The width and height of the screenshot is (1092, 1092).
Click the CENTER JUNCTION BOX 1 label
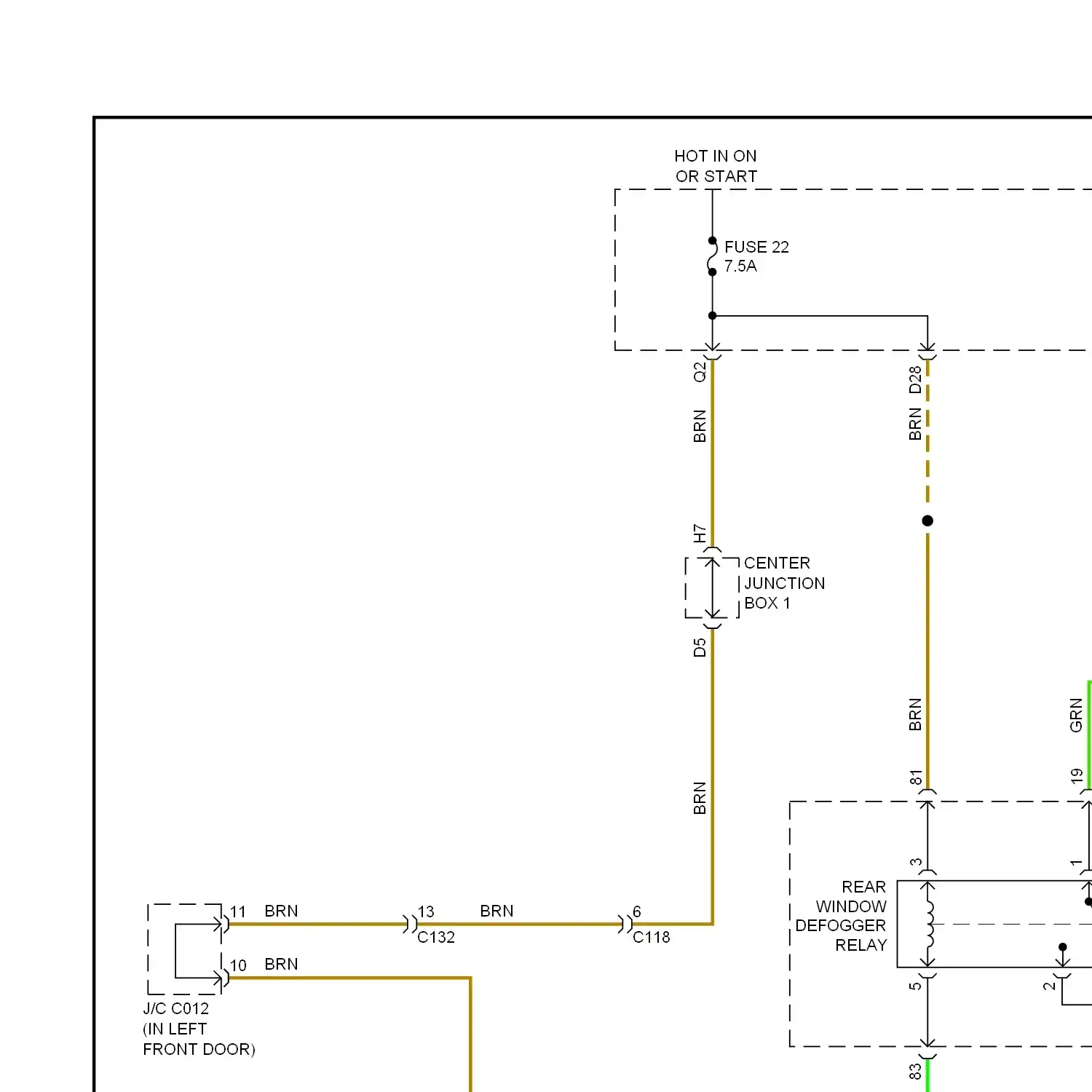point(784,583)
